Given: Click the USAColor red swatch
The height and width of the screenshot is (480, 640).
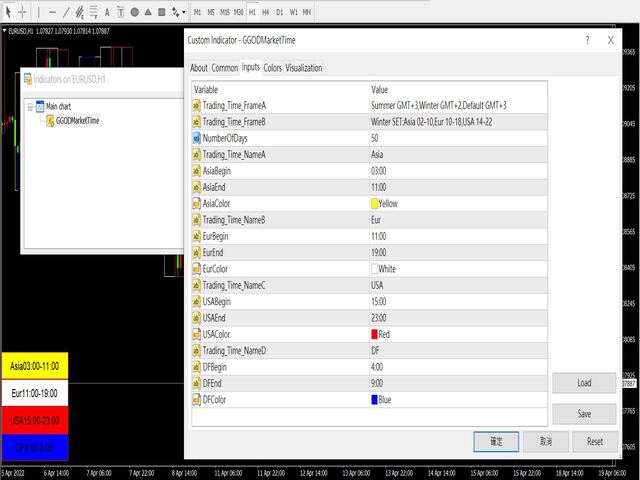Looking at the screenshot, I should (374, 334).
